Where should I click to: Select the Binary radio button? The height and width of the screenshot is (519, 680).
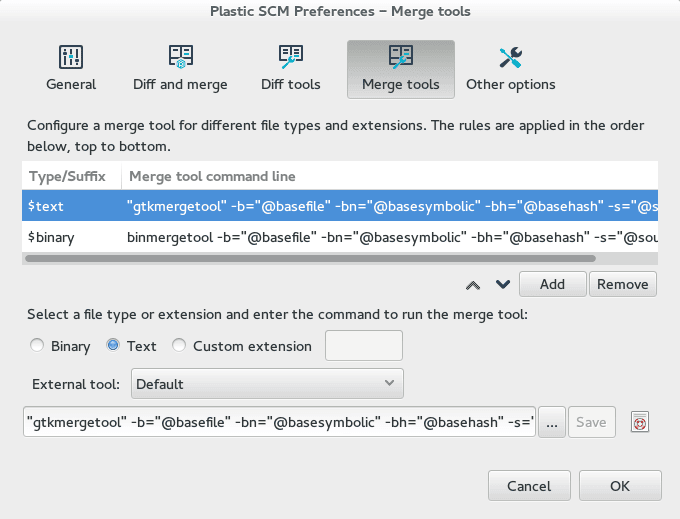(37, 346)
